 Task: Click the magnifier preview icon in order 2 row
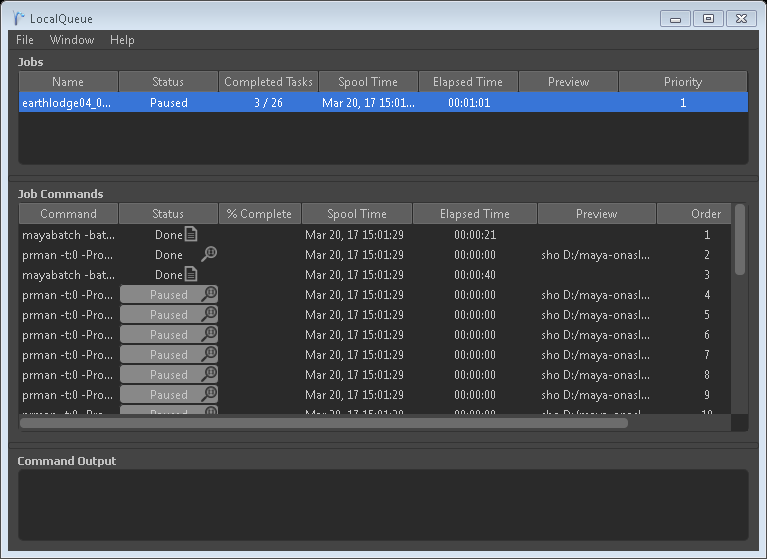click(209, 254)
